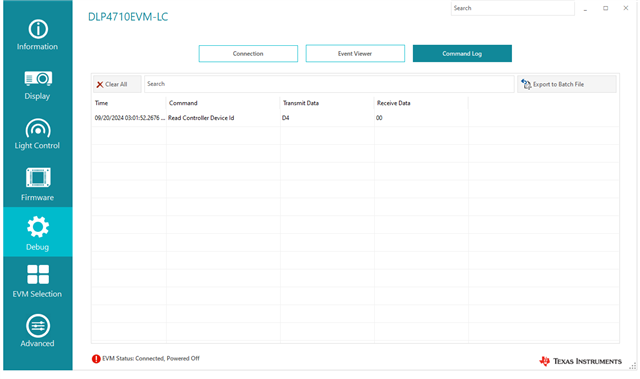Focus the top window Search box
The image size is (640, 379).
click(513, 8)
